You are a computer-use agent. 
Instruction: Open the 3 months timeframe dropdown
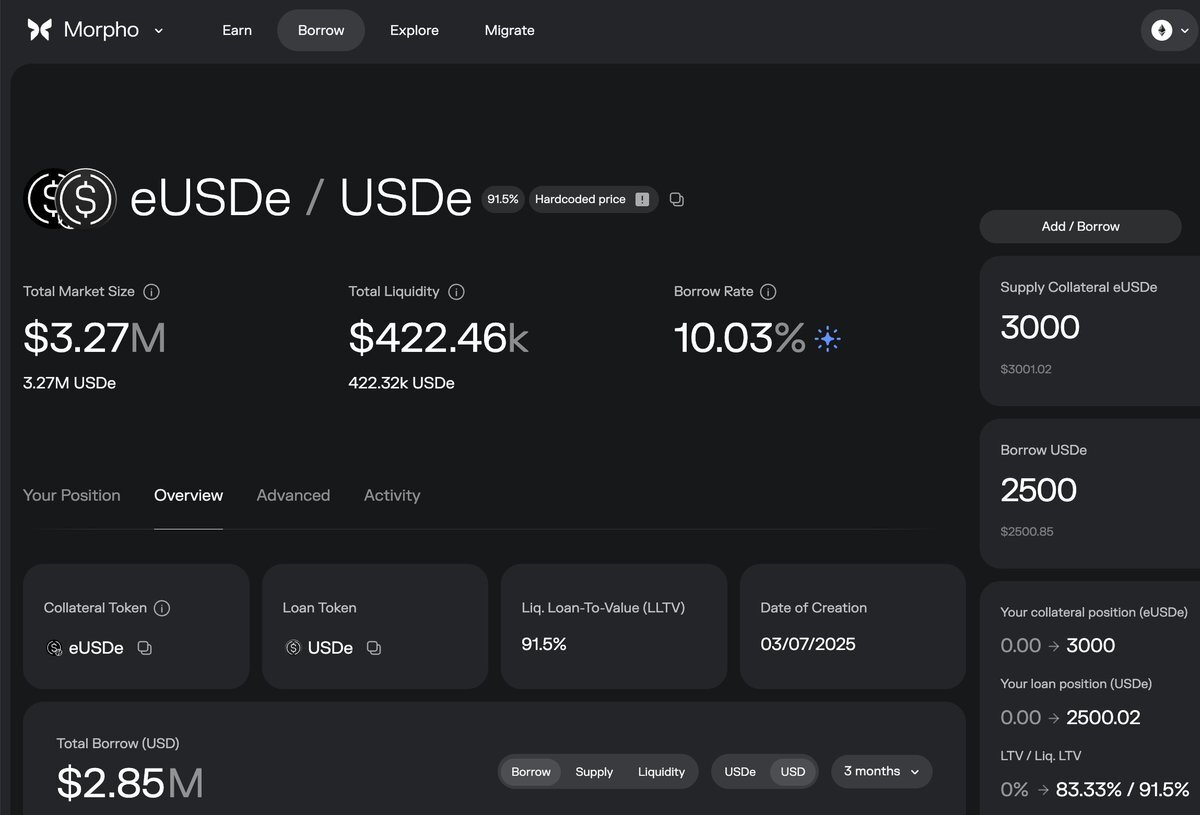pyautogui.click(x=882, y=772)
